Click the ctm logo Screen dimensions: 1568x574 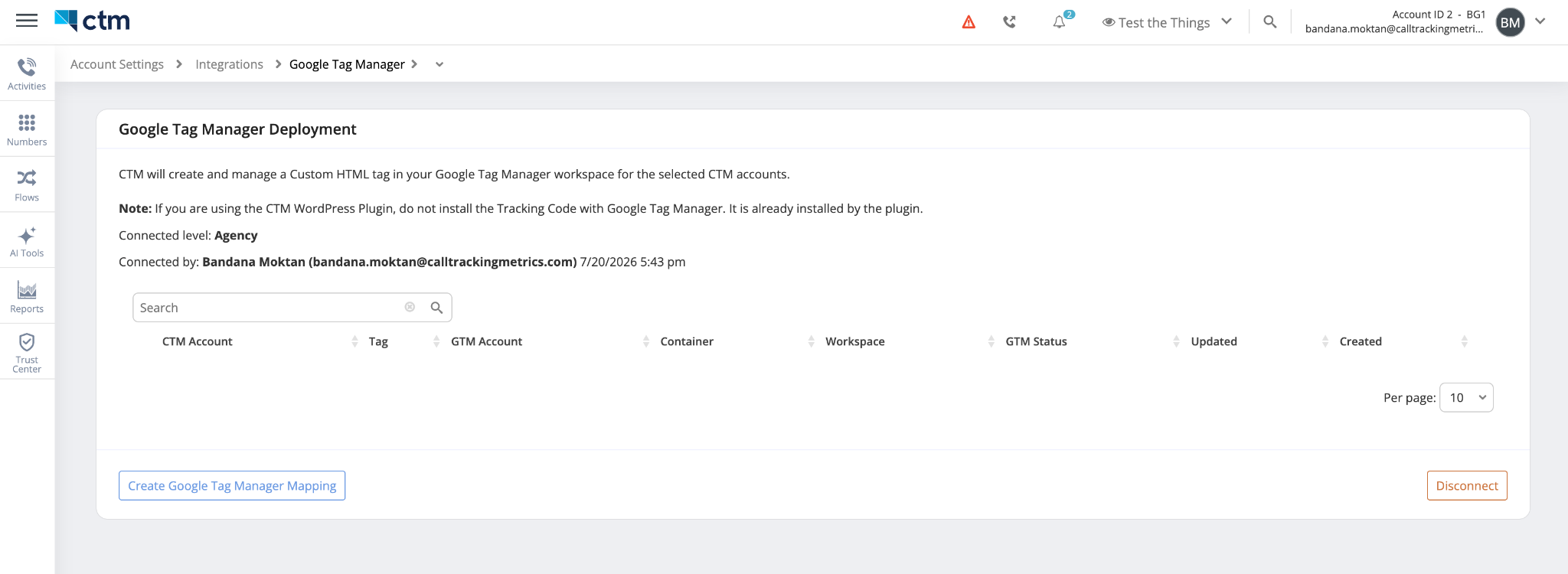tap(93, 21)
